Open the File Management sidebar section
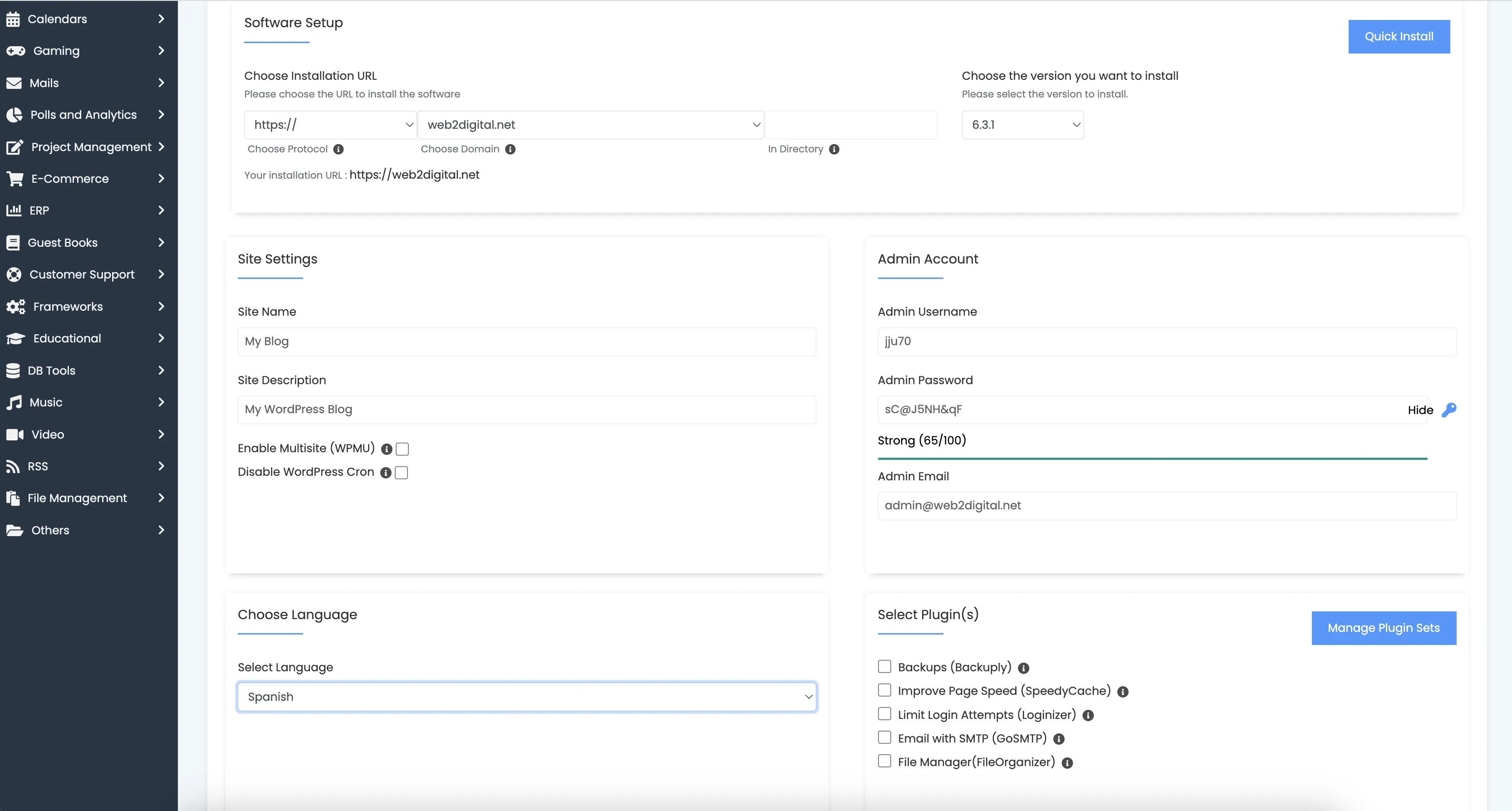This screenshot has width=1512, height=811. (x=89, y=498)
